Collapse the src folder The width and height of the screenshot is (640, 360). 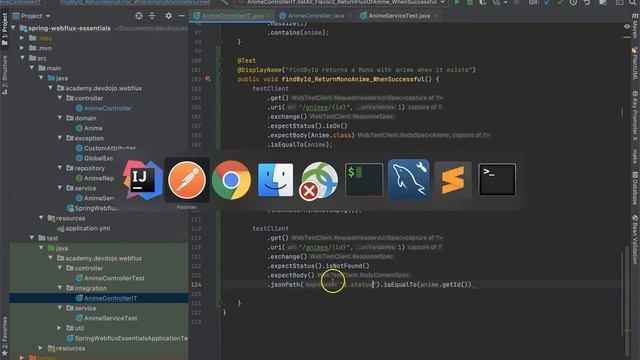click(22, 58)
